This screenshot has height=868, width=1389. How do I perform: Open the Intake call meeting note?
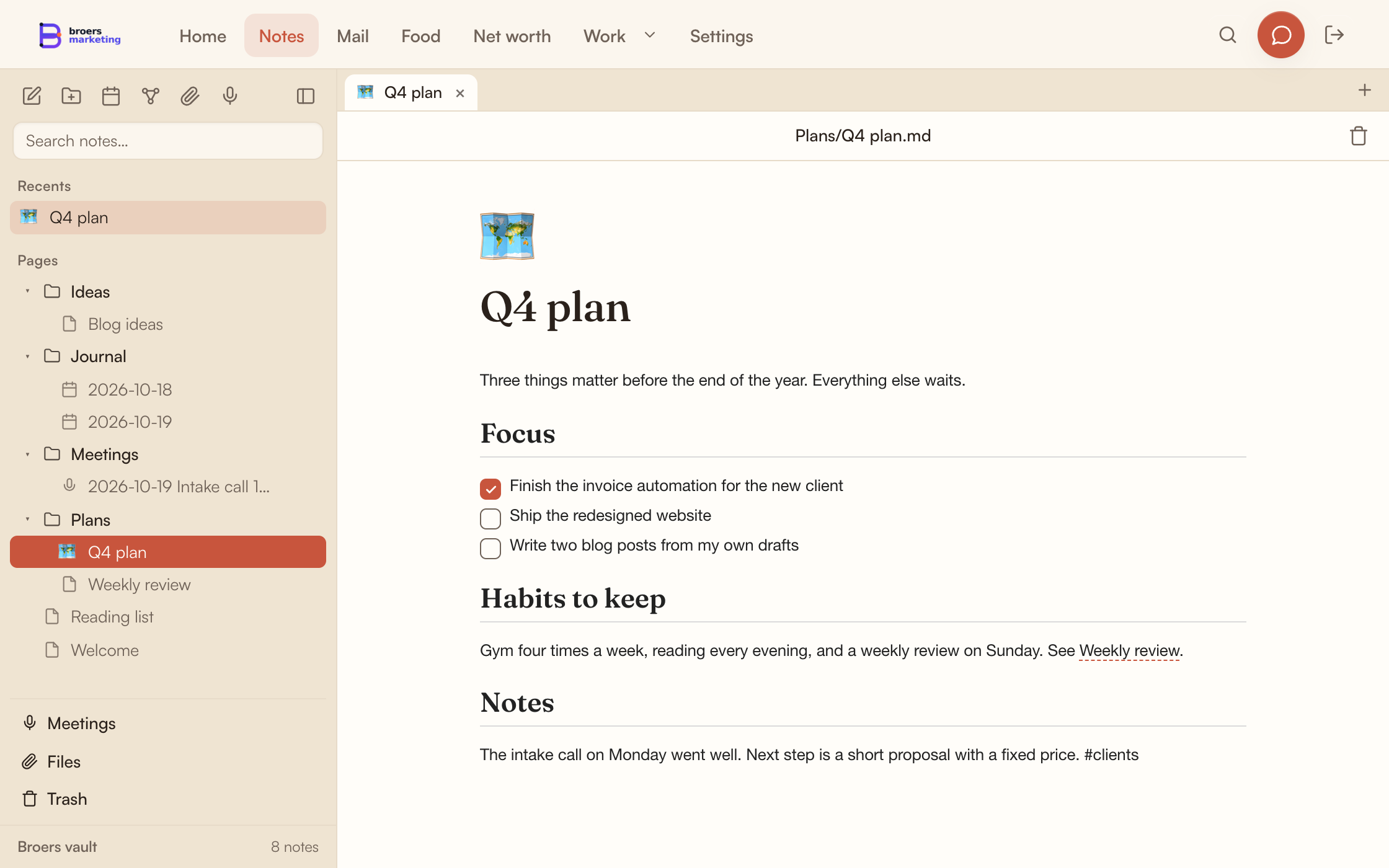[168, 487]
